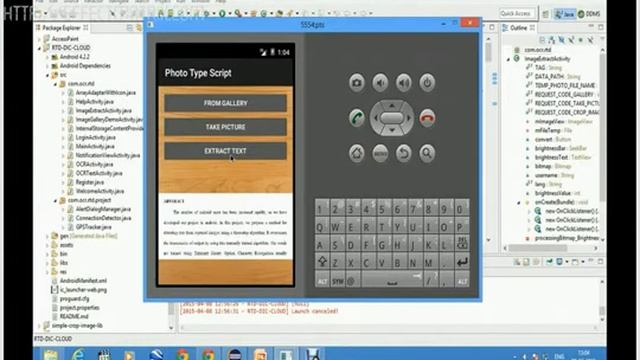Viewport: 640px width, 360px height.
Task: Tap the red end-call button on emulator
Action: click(x=427, y=118)
